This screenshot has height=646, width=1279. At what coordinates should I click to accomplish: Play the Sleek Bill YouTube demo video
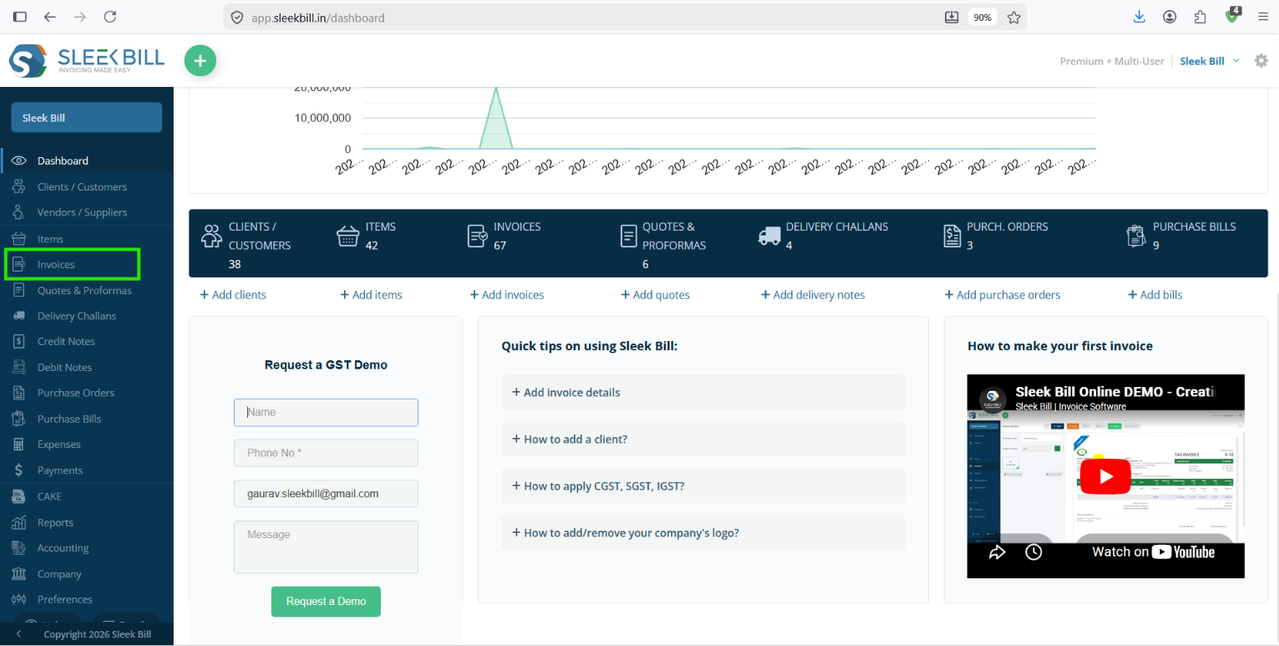pyautogui.click(x=1105, y=476)
